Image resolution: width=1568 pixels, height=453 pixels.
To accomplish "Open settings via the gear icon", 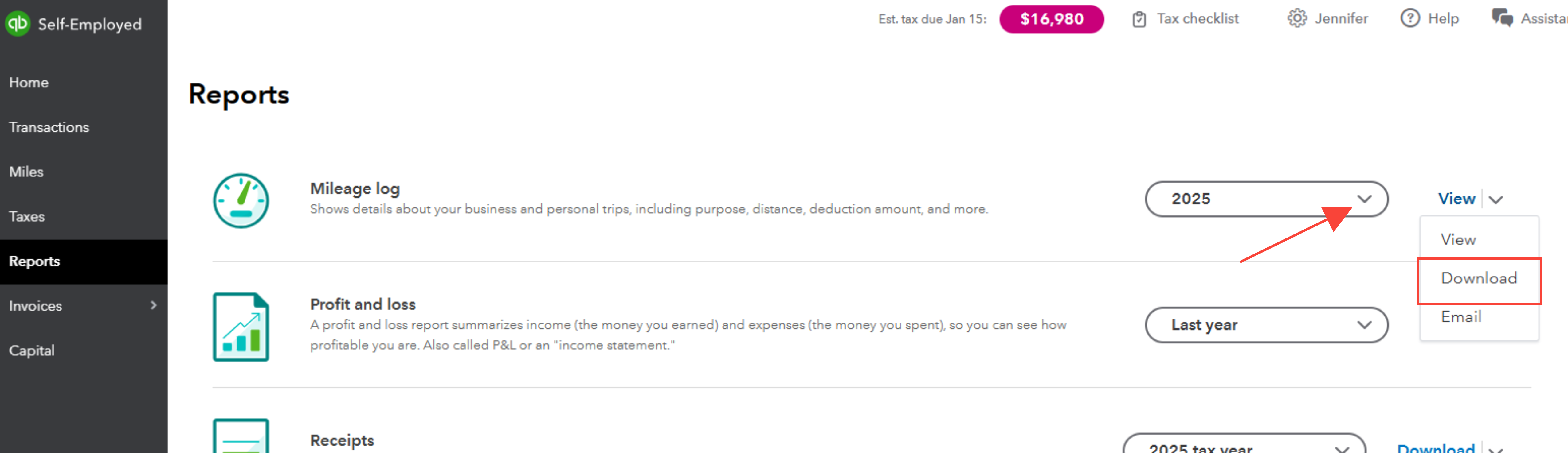I will pos(1296,19).
